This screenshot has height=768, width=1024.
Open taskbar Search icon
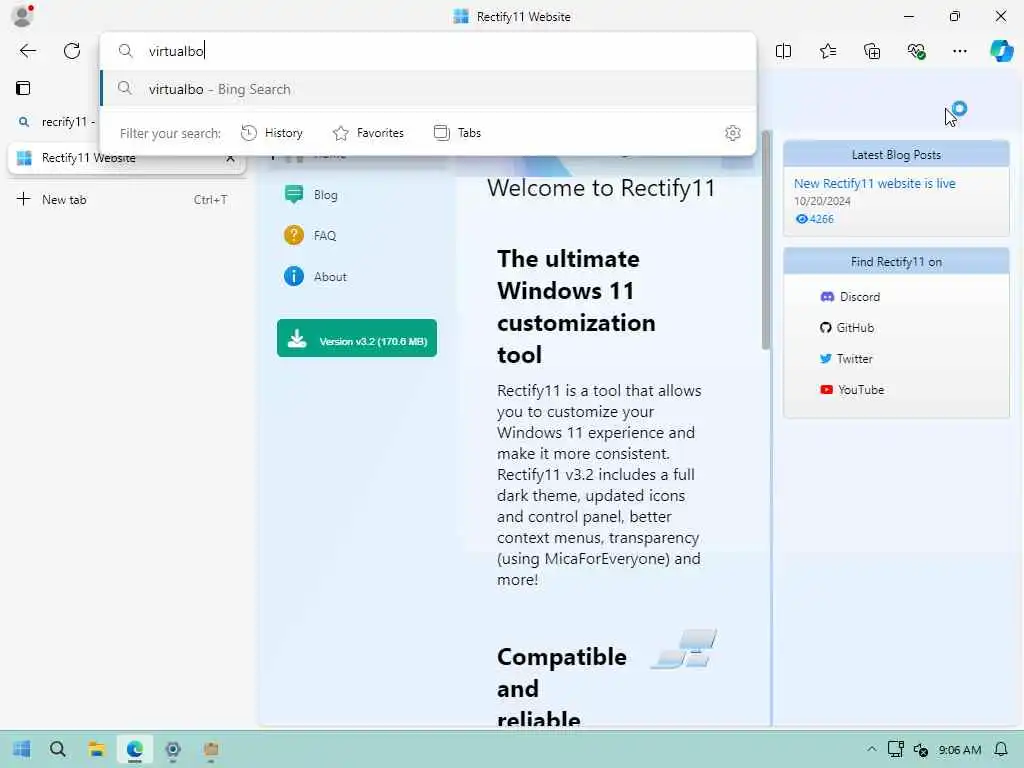pyautogui.click(x=57, y=749)
